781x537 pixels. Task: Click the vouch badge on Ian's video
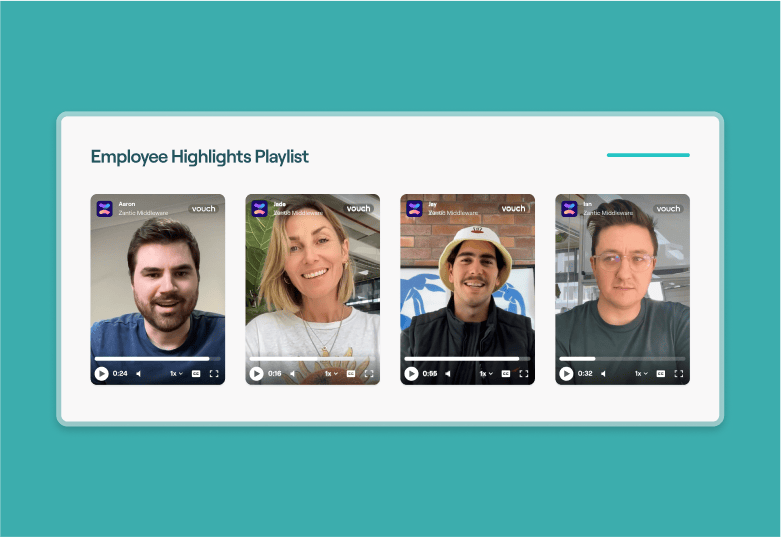coord(668,209)
